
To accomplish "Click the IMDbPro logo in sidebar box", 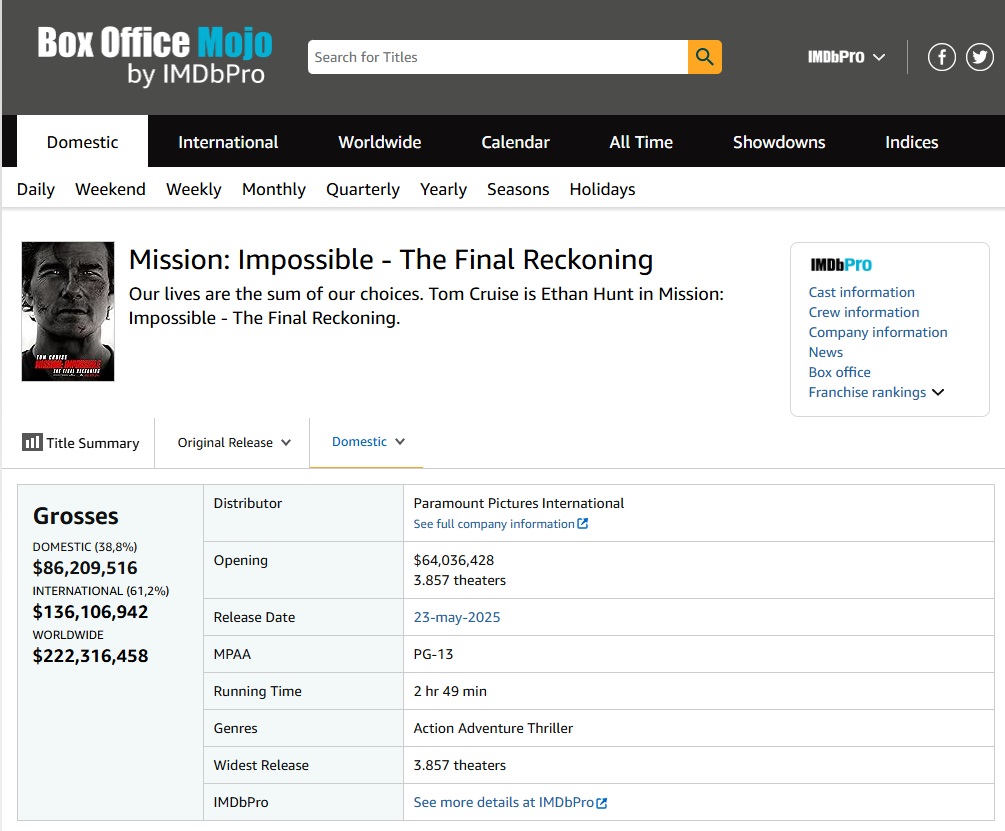I will tap(840, 265).
